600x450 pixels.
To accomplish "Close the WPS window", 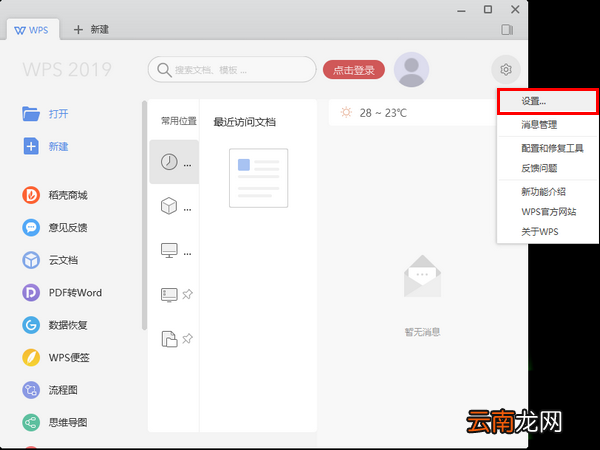I will click(x=515, y=10).
